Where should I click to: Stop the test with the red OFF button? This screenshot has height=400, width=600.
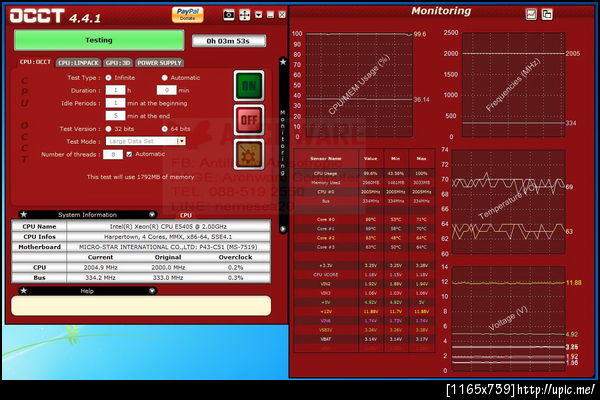[249, 120]
